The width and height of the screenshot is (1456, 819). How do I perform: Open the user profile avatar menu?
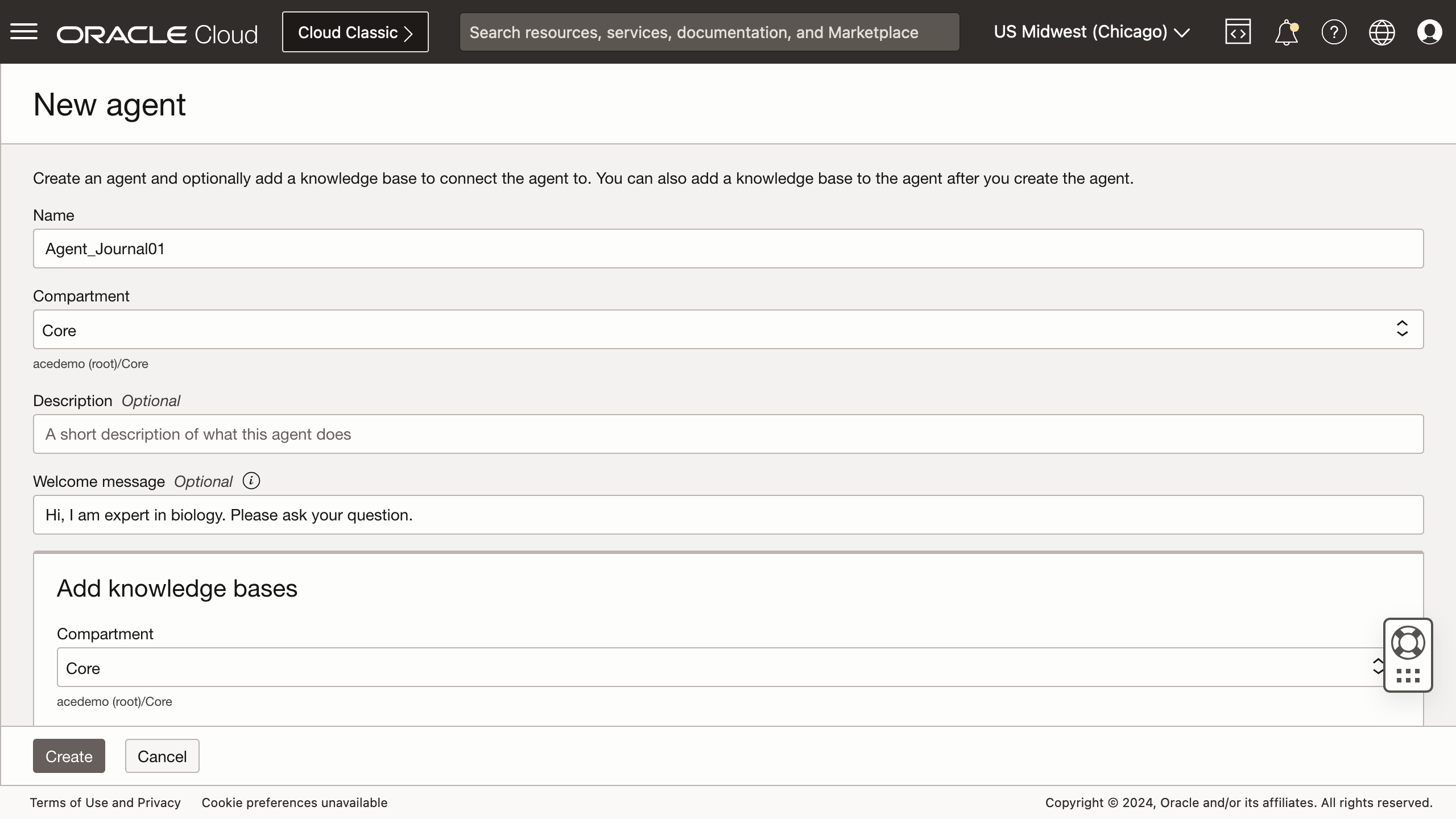tap(1429, 32)
